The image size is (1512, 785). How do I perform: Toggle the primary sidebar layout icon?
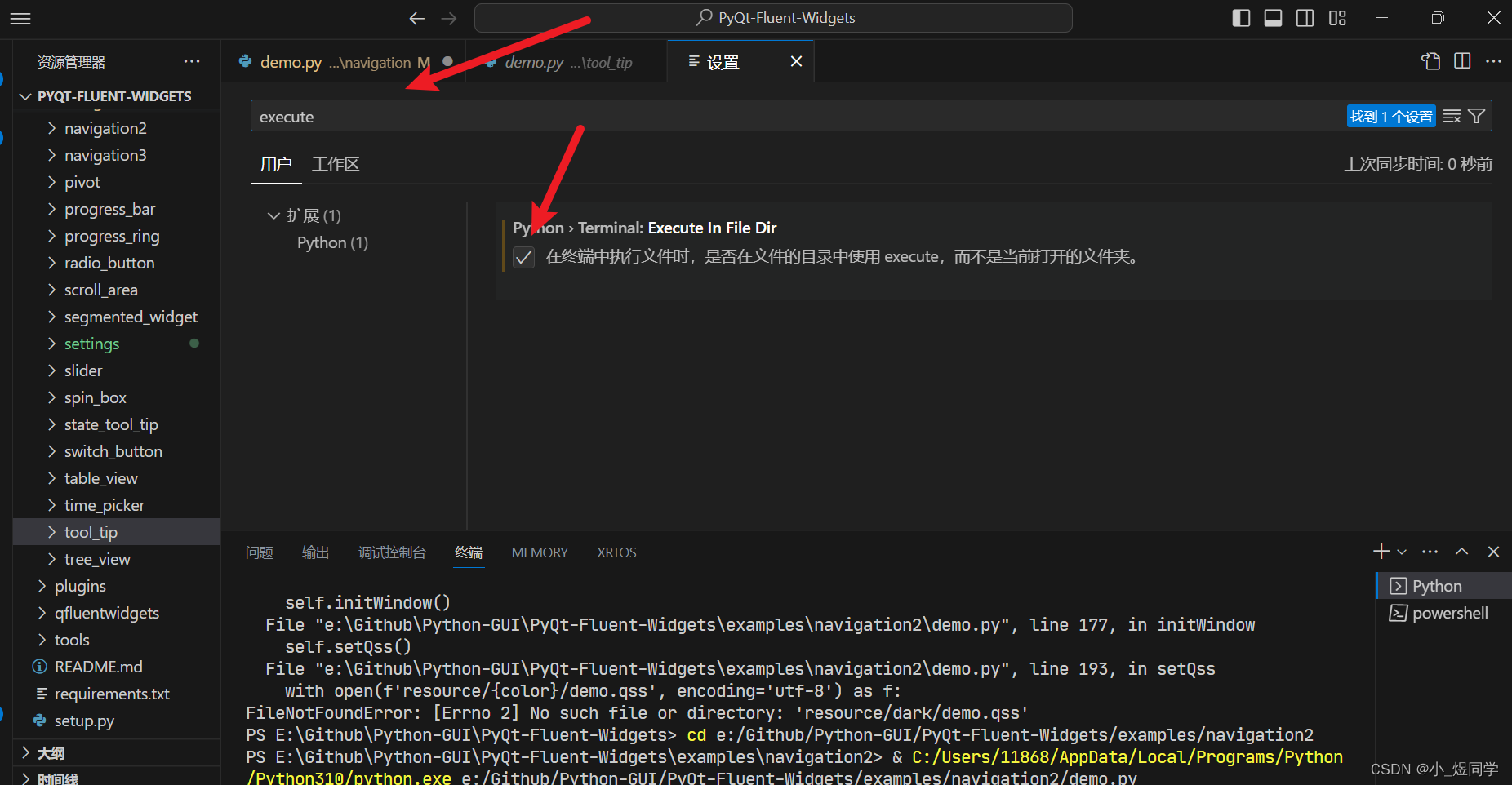click(x=1241, y=18)
